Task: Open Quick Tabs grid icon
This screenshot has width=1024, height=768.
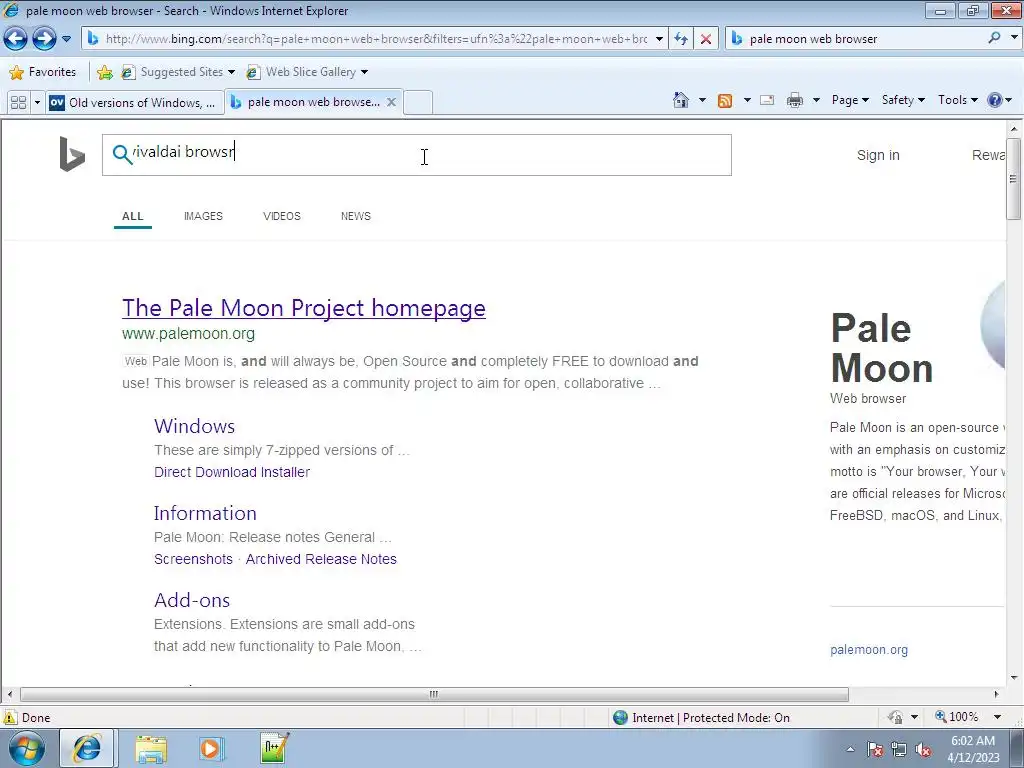Action: [x=19, y=103]
